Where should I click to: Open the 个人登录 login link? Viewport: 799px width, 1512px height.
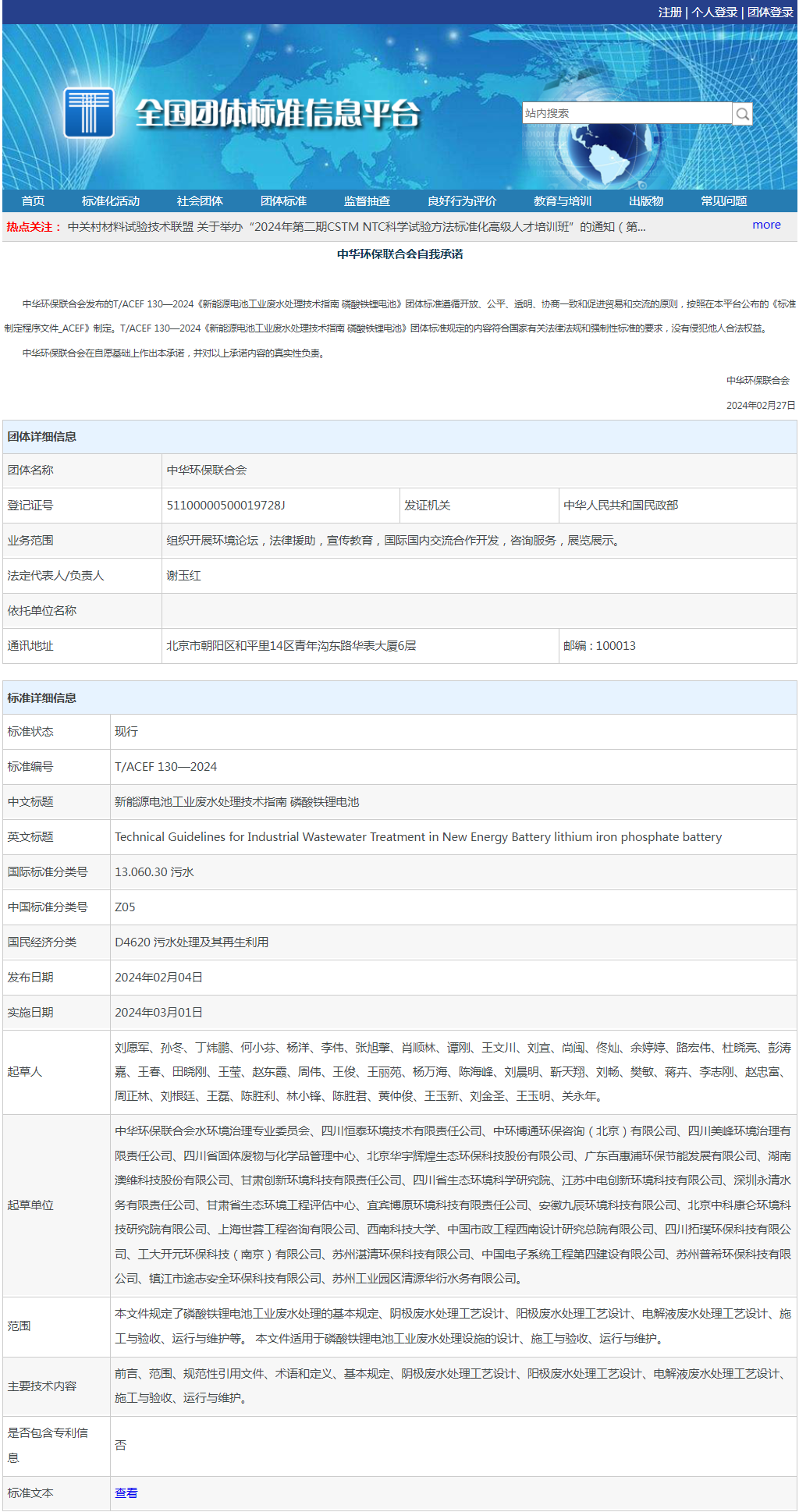(x=714, y=12)
